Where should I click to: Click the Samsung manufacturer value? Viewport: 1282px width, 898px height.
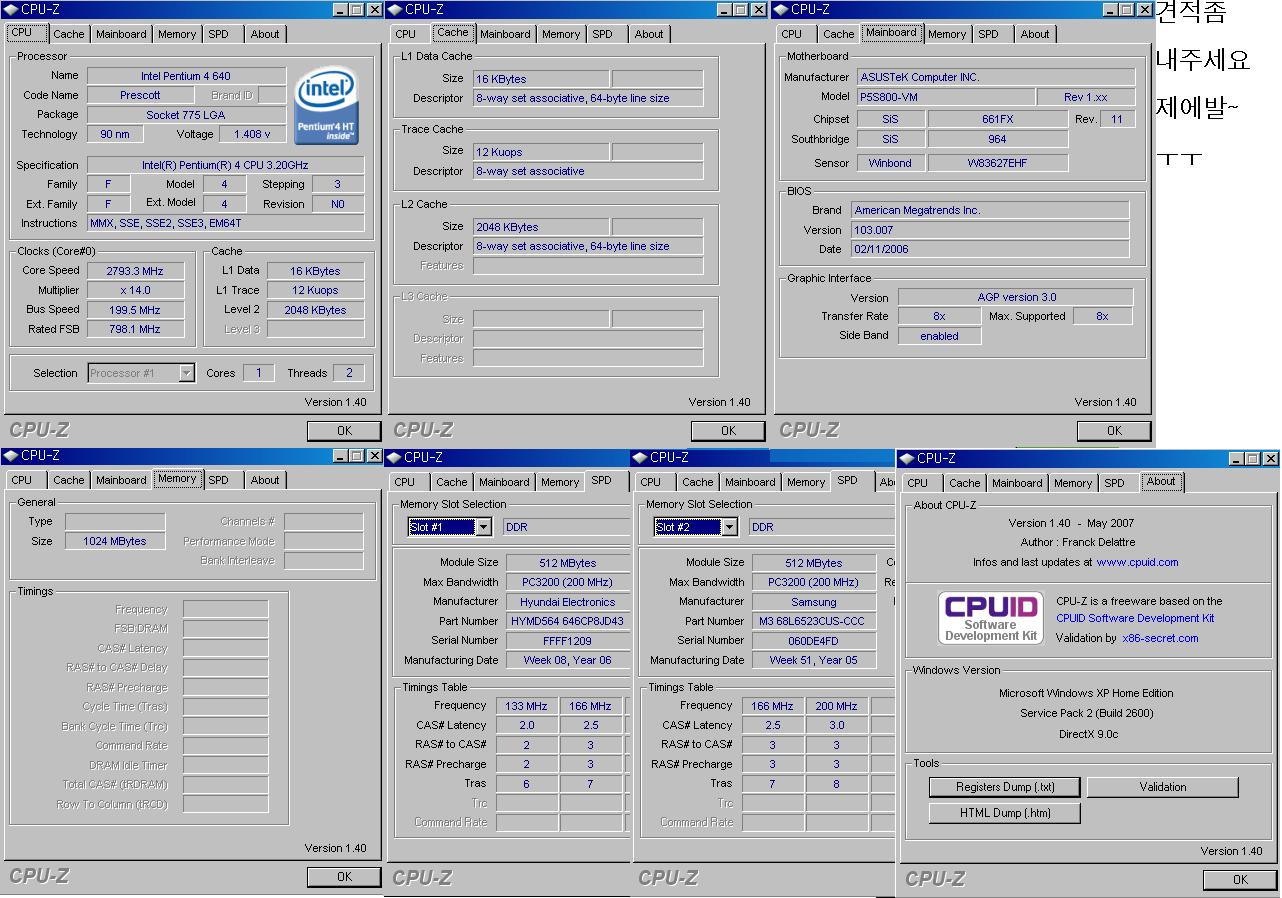(x=814, y=602)
